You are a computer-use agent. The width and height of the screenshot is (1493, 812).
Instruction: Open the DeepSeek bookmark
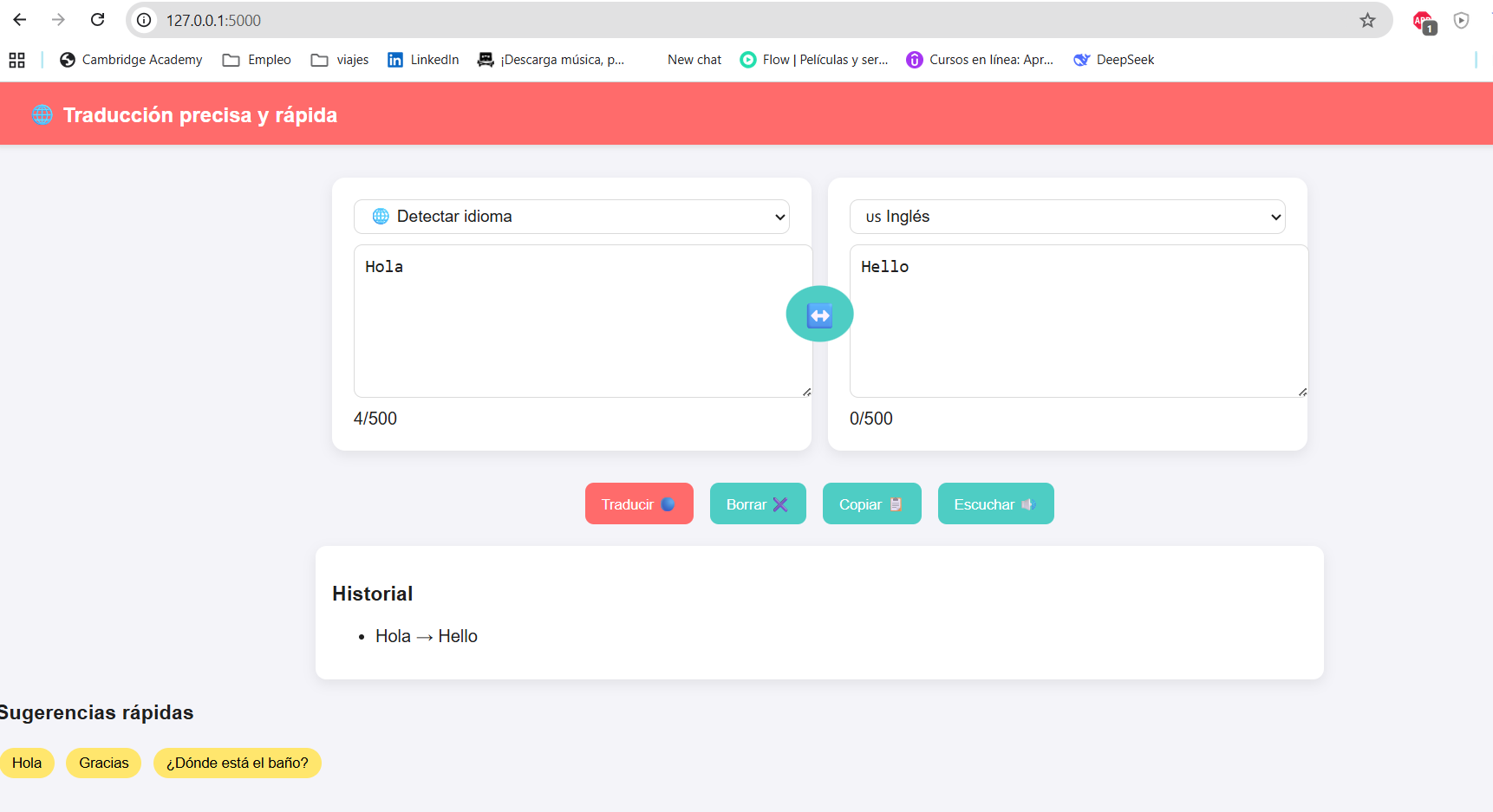point(1114,60)
